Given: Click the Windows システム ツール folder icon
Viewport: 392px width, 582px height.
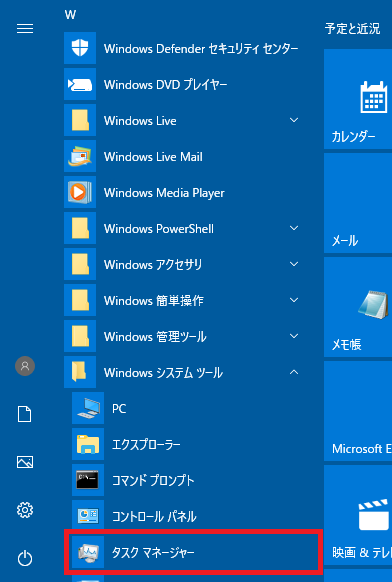Looking at the screenshot, I should pyautogui.click(x=80, y=372).
